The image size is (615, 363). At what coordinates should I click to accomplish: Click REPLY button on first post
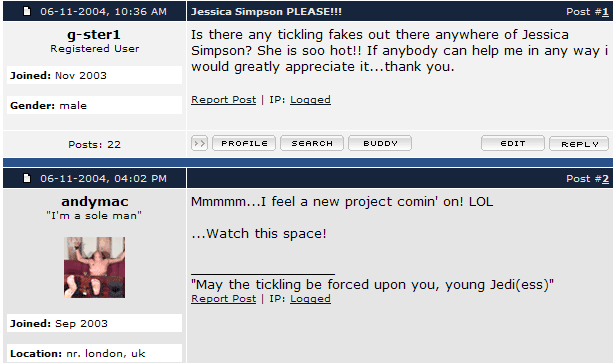(x=579, y=144)
